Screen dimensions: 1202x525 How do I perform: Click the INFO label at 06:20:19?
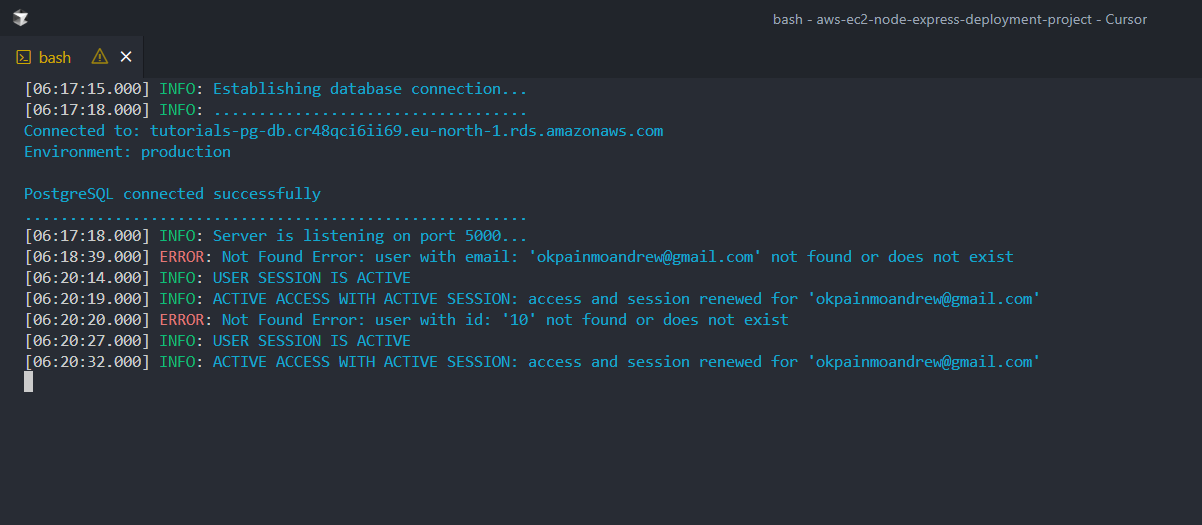tap(178, 299)
